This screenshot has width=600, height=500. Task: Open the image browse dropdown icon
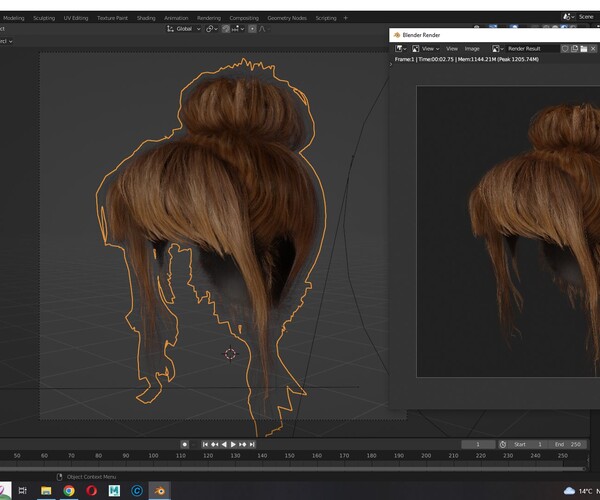click(x=497, y=49)
